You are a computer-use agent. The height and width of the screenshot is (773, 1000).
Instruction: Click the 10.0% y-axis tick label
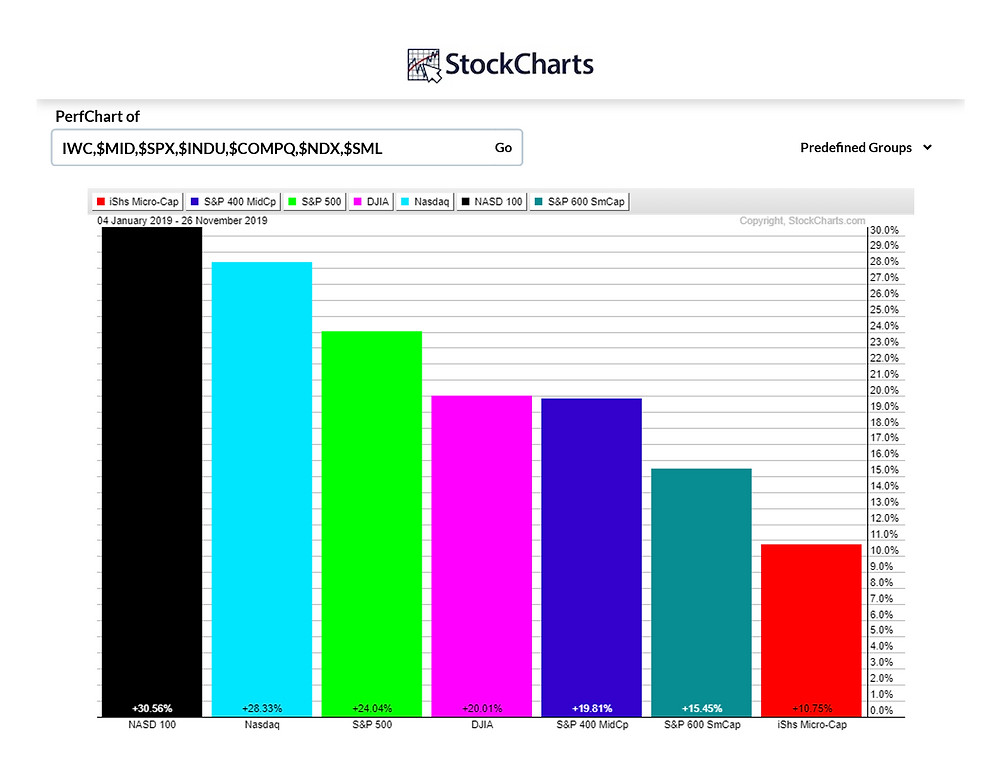885,550
